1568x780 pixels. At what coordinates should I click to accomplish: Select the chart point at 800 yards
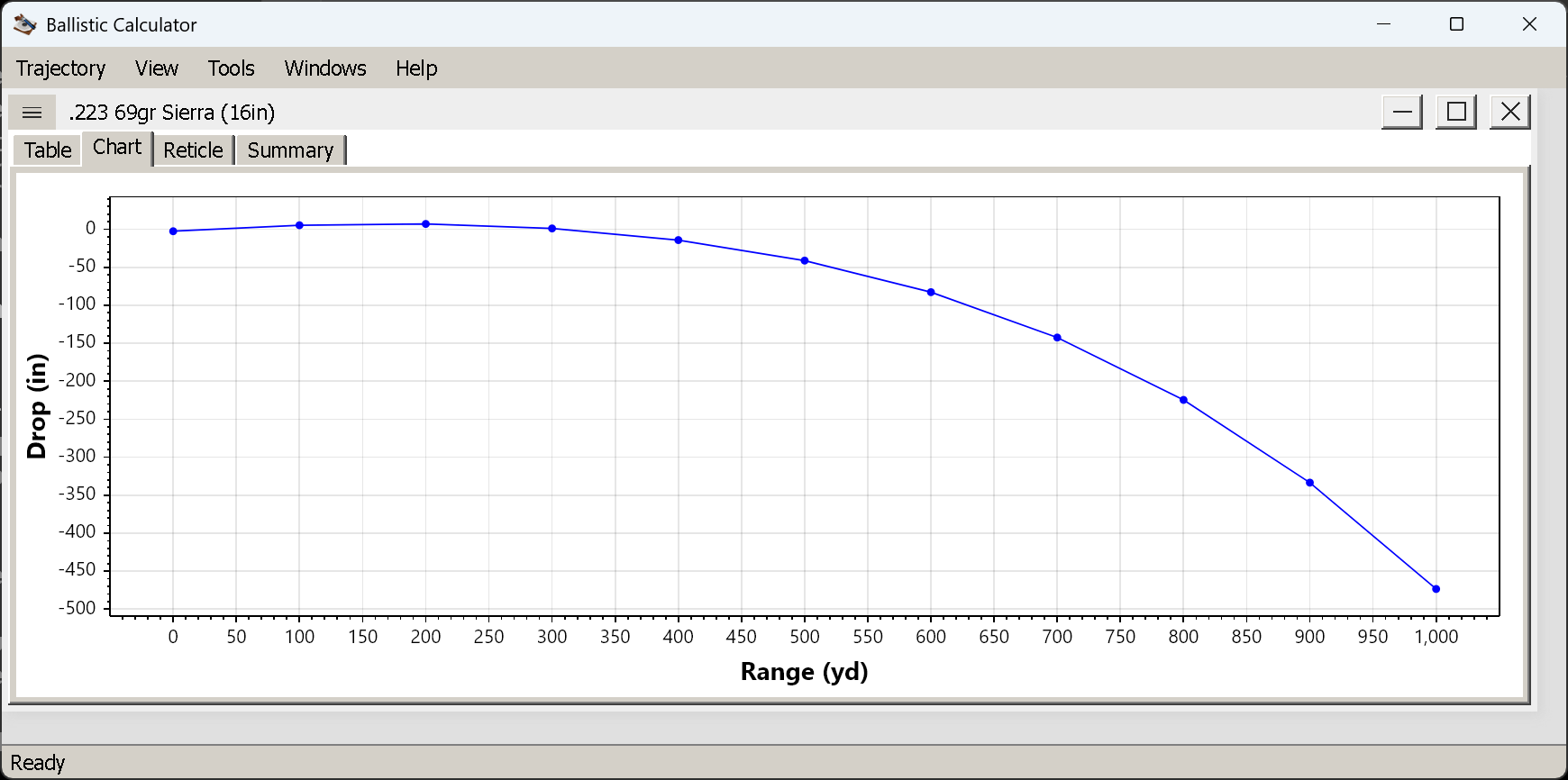pyautogui.click(x=1183, y=400)
